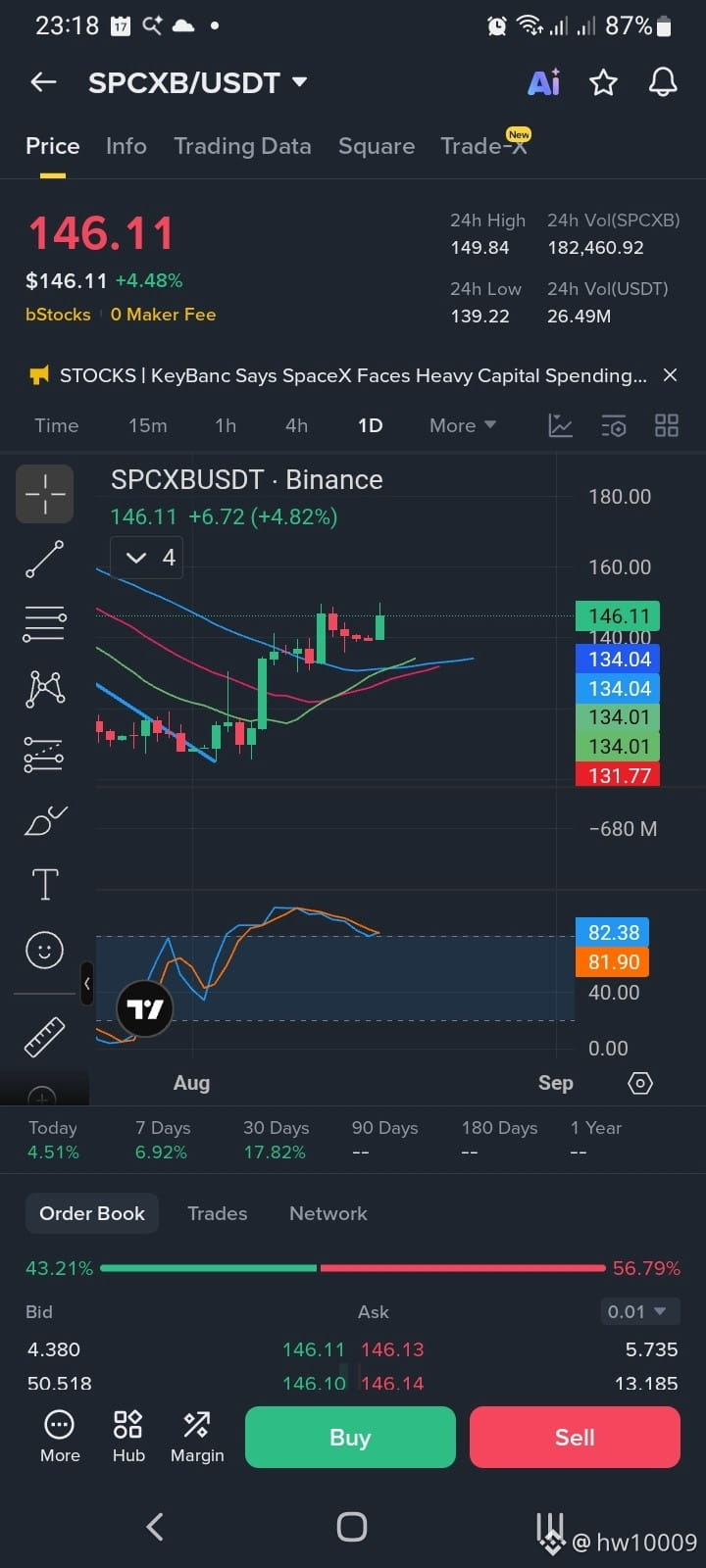Expand the collapsed indicators legend (4)
This screenshot has height=1568, width=706.
point(146,558)
